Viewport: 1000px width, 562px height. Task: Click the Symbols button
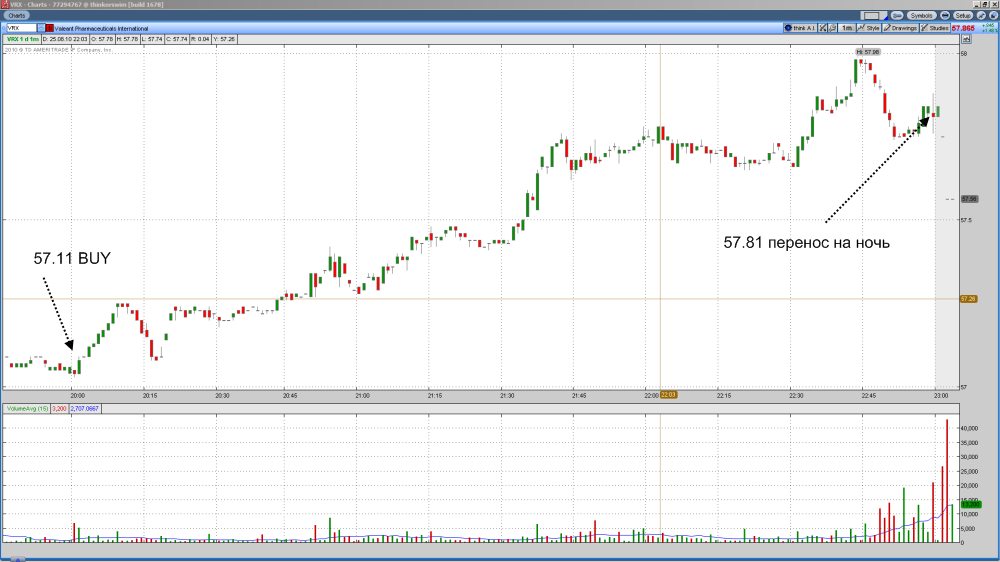(x=922, y=15)
